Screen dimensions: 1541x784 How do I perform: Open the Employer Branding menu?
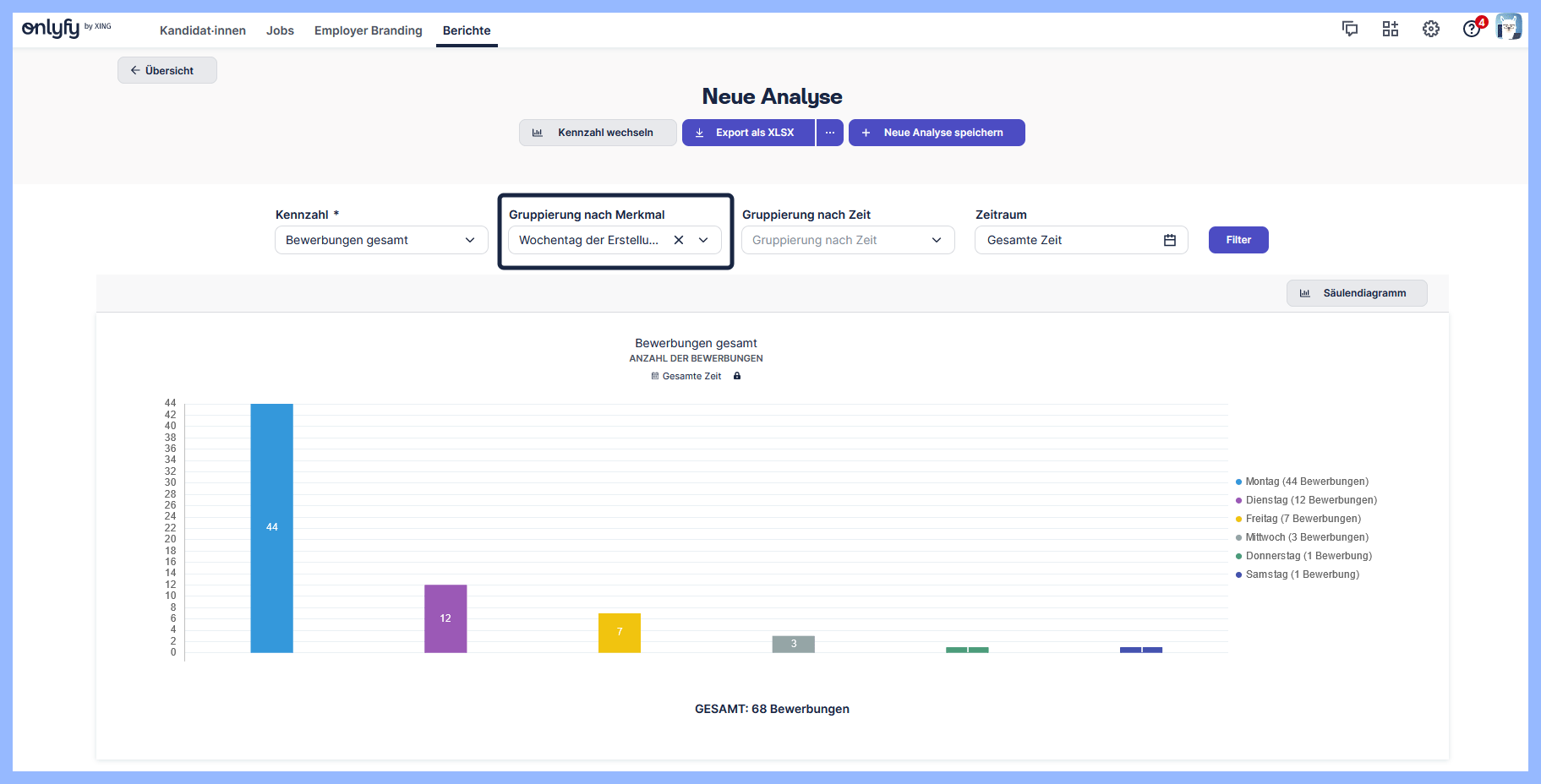[368, 30]
